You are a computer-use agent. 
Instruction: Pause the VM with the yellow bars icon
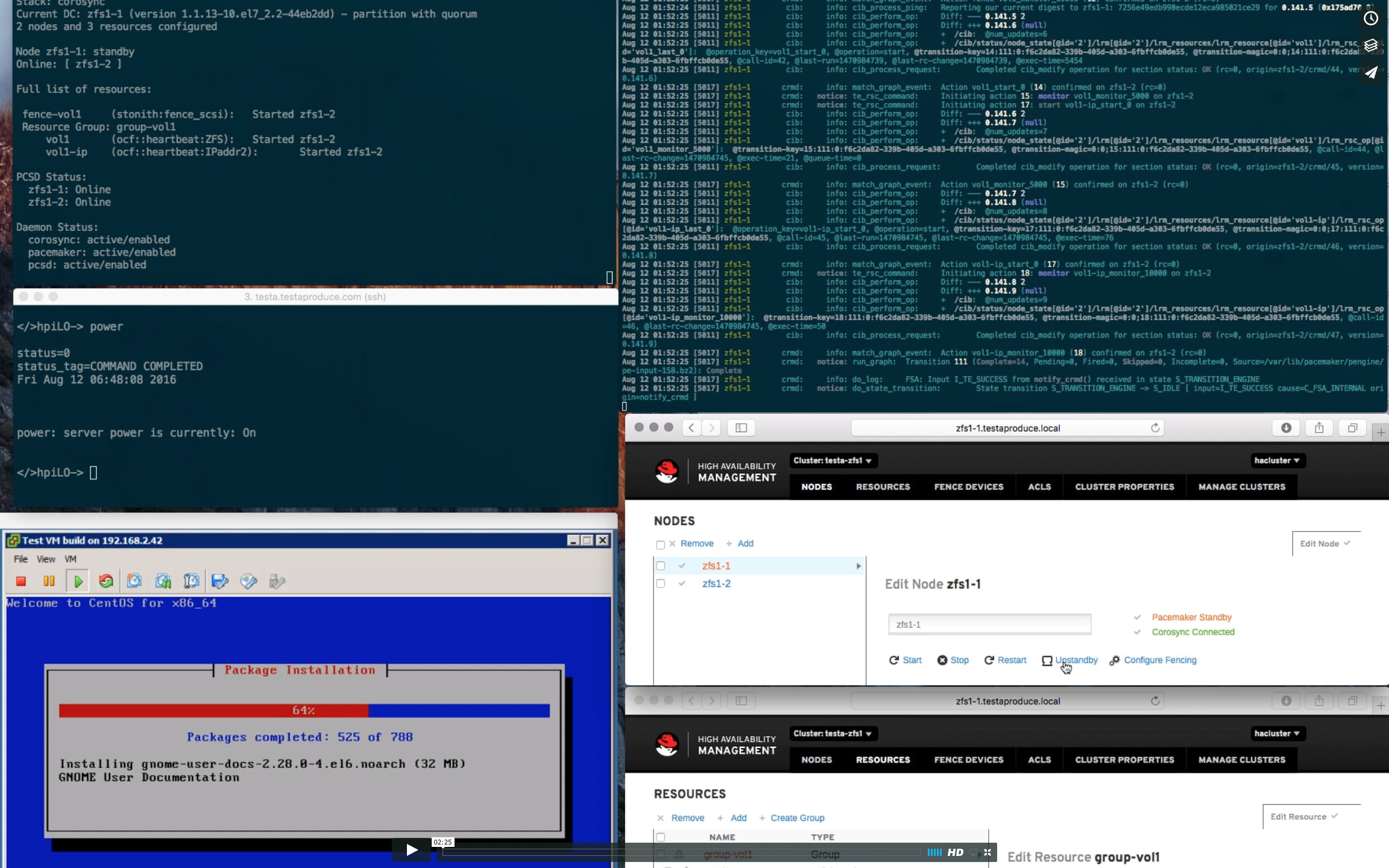click(x=49, y=581)
